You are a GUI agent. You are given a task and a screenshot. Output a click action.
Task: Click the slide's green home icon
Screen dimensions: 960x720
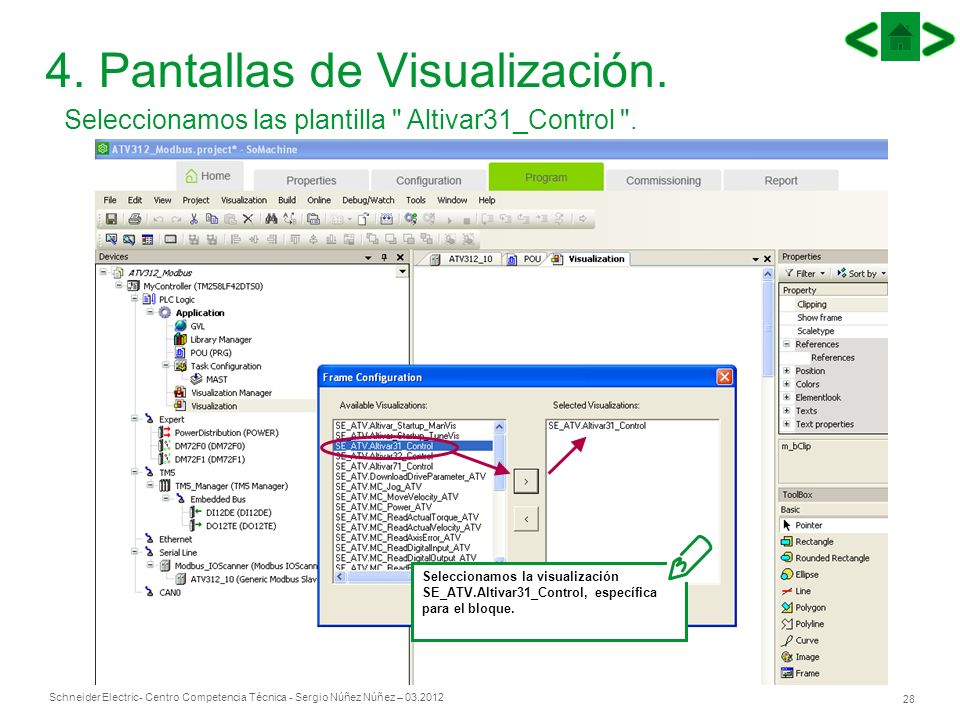tap(900, 36)
